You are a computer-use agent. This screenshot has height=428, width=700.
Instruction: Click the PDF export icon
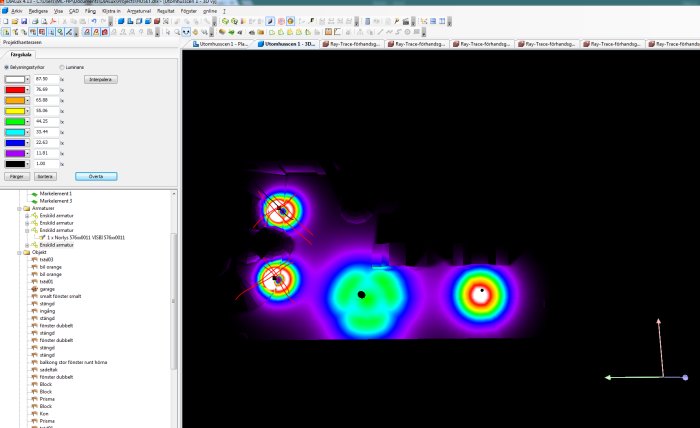pyautogui.click(x=53, y=21)
